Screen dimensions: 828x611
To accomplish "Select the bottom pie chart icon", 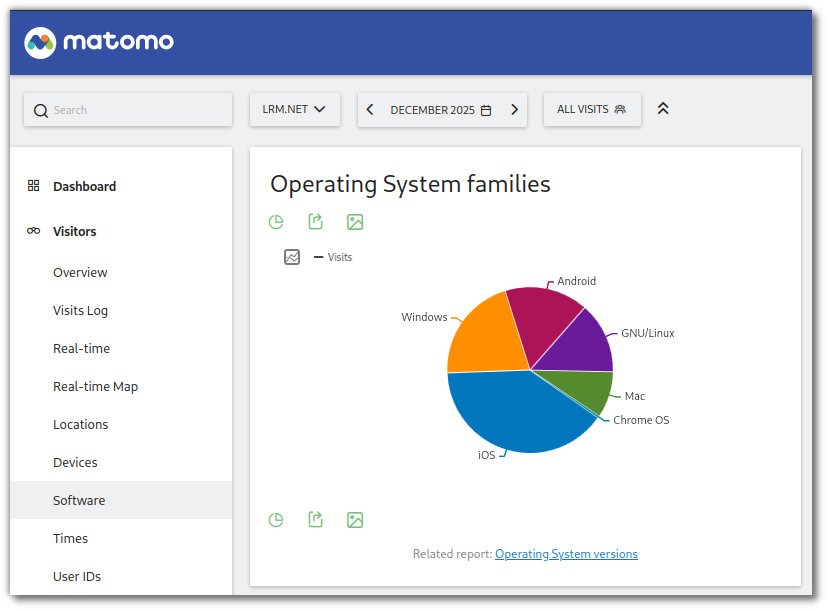I will coord(276,519).
